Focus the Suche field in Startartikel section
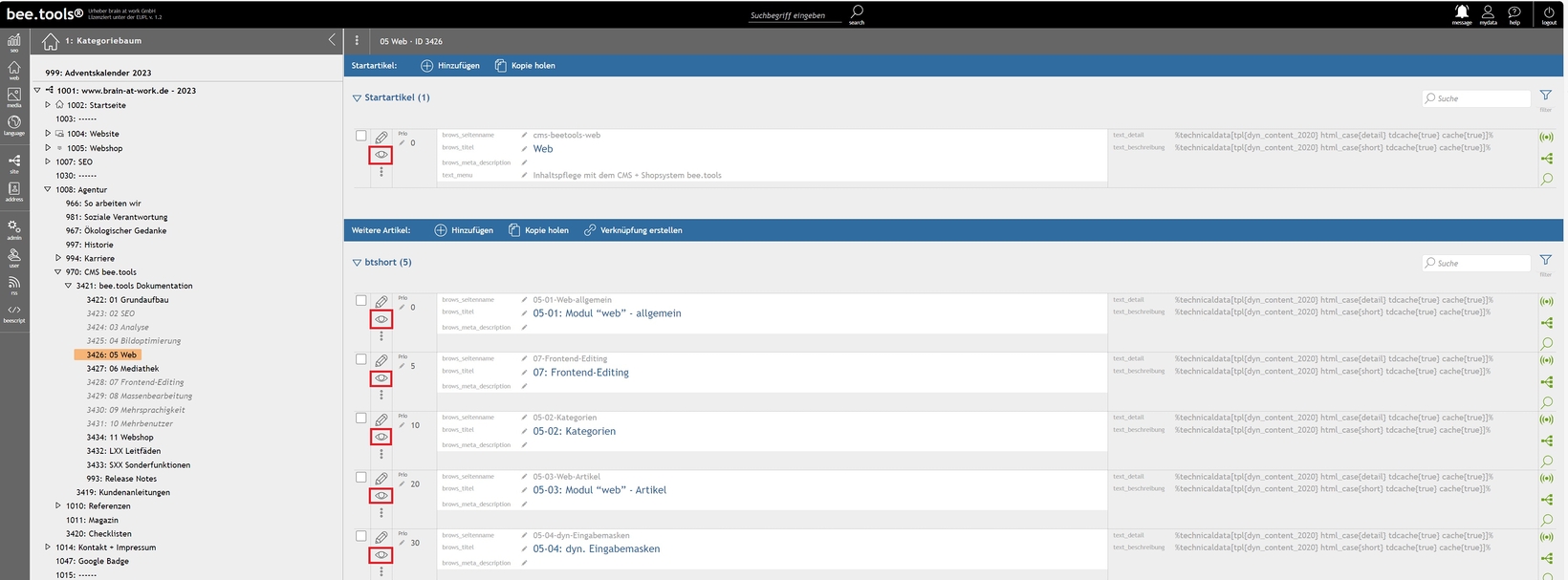Screen dimensions: 1568x580 (x=1476, y=98)
